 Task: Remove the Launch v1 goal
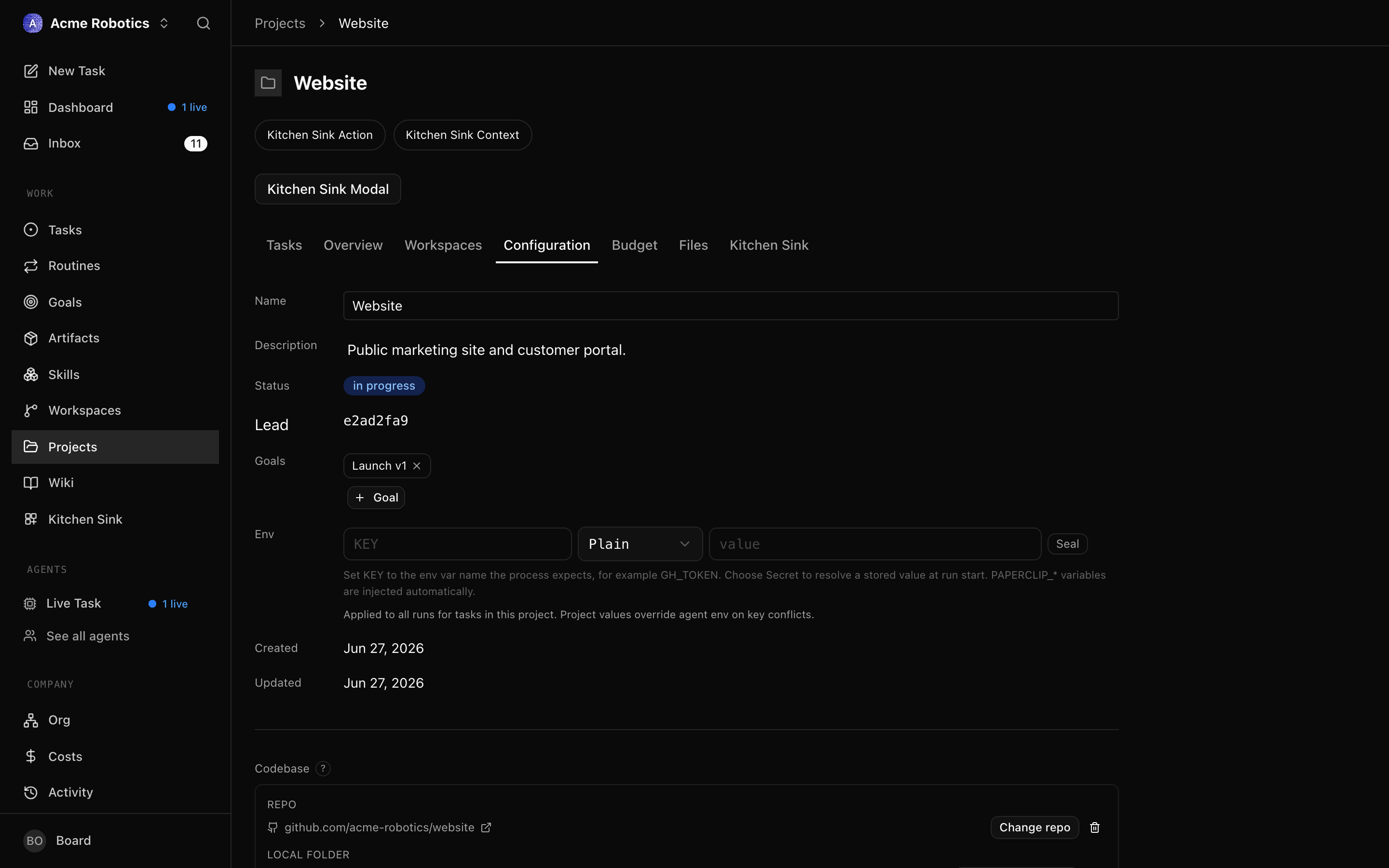417,465
